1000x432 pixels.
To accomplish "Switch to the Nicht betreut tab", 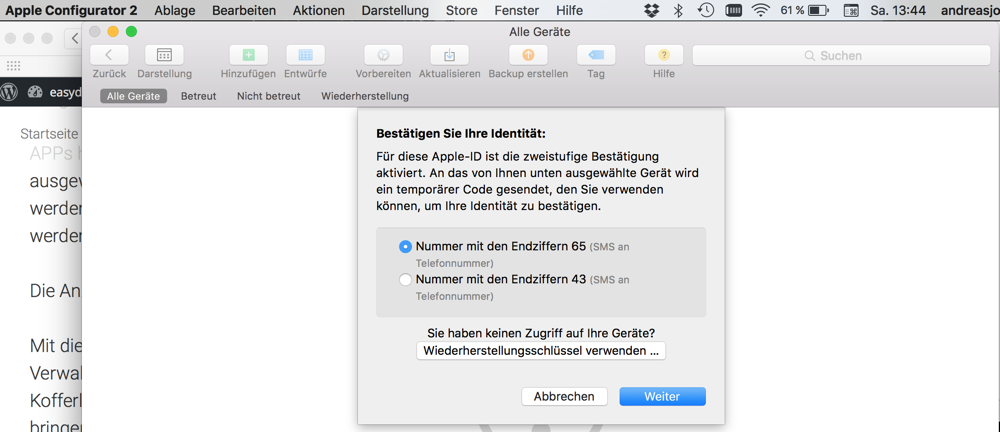I will coord(268,96).
